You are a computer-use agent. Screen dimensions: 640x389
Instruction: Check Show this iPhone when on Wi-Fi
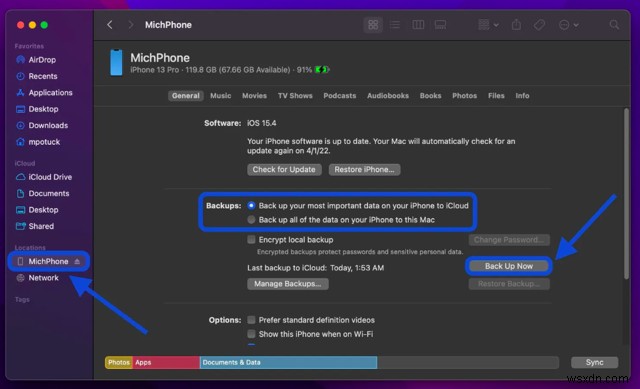[x=251, y=334]
